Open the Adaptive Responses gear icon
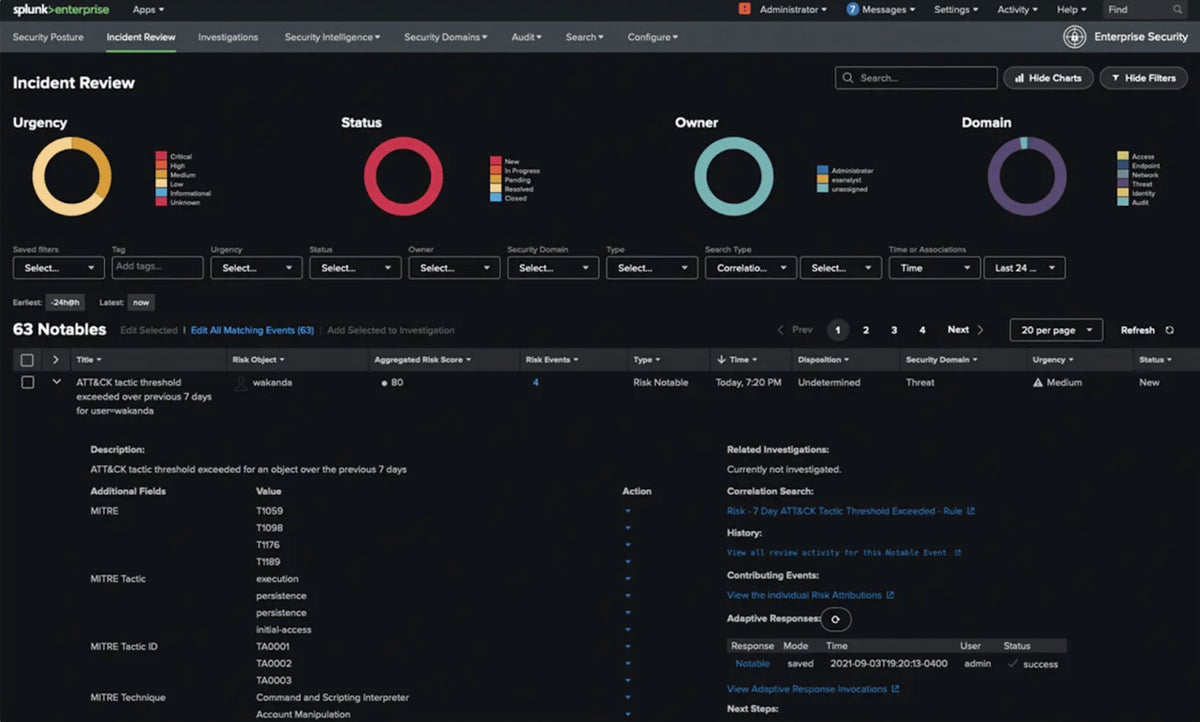The image size is (1200, 722). pos(837,619)
